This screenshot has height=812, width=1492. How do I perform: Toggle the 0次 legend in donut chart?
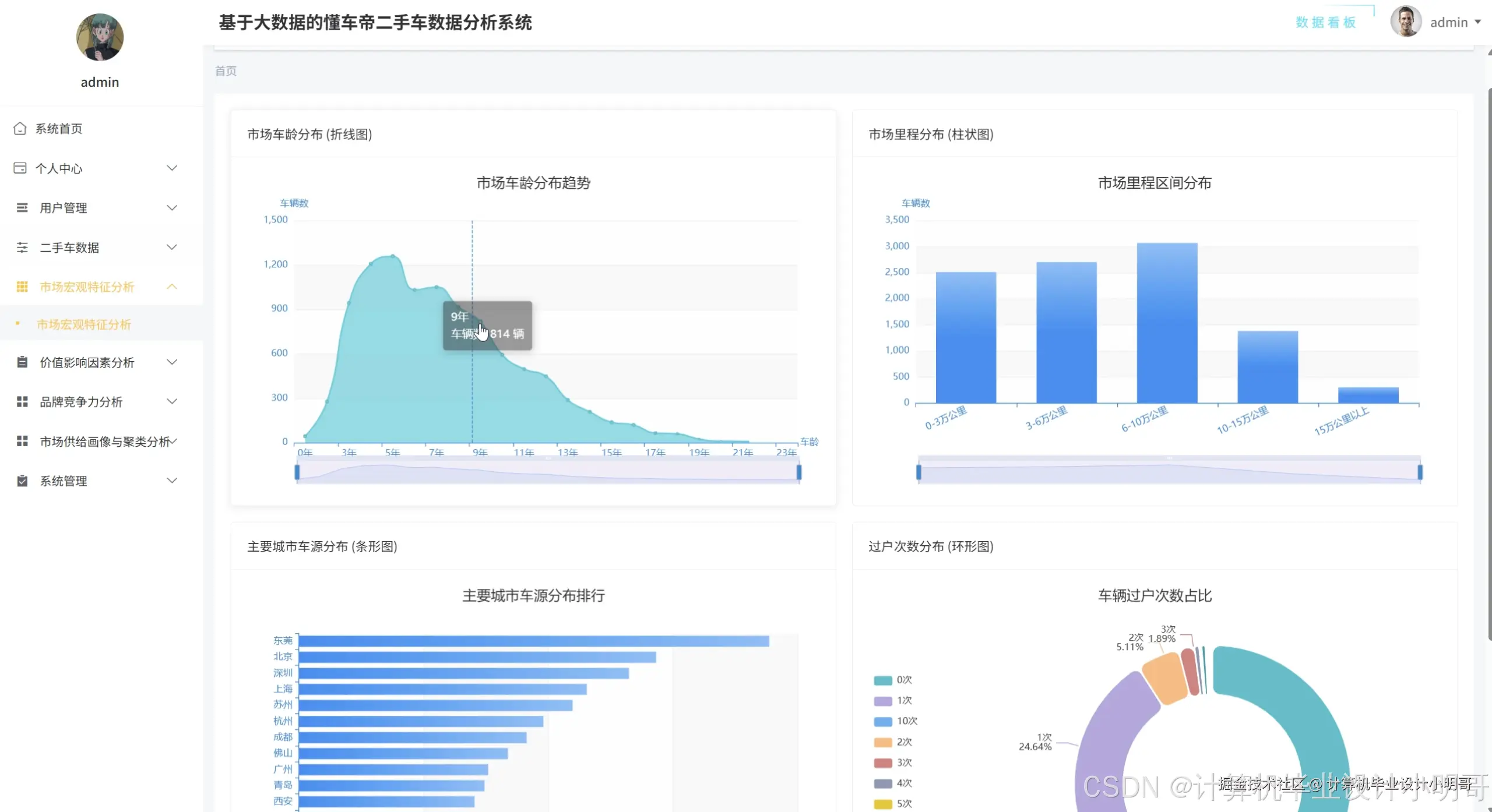coord(894,680)
